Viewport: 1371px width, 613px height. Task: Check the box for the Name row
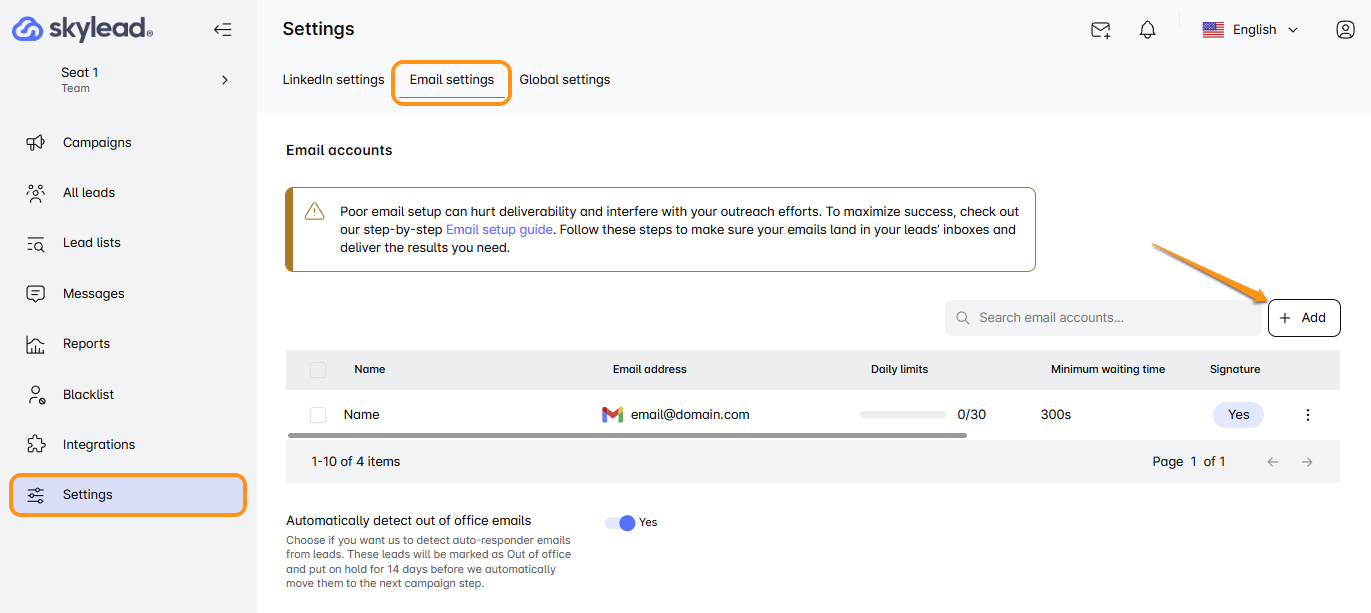(x=318, y=415)
